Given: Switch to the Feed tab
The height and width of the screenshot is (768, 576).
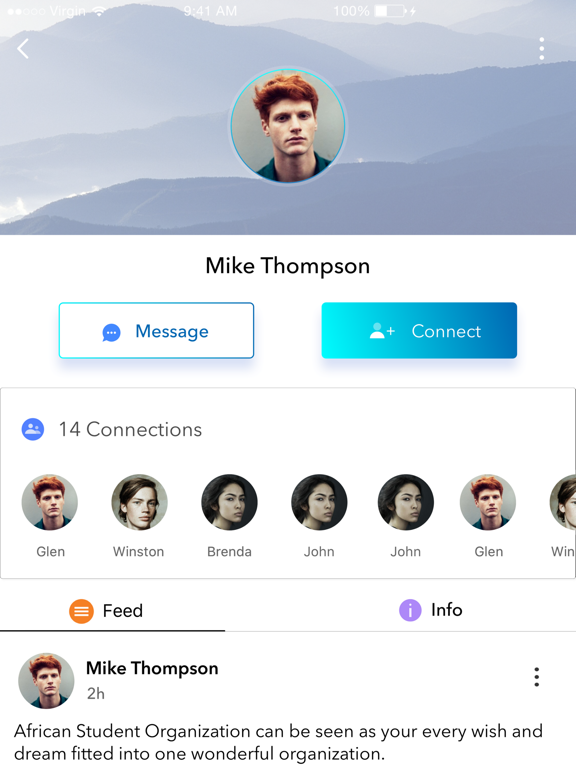Looking at the screenshot, I should [112, 611].
